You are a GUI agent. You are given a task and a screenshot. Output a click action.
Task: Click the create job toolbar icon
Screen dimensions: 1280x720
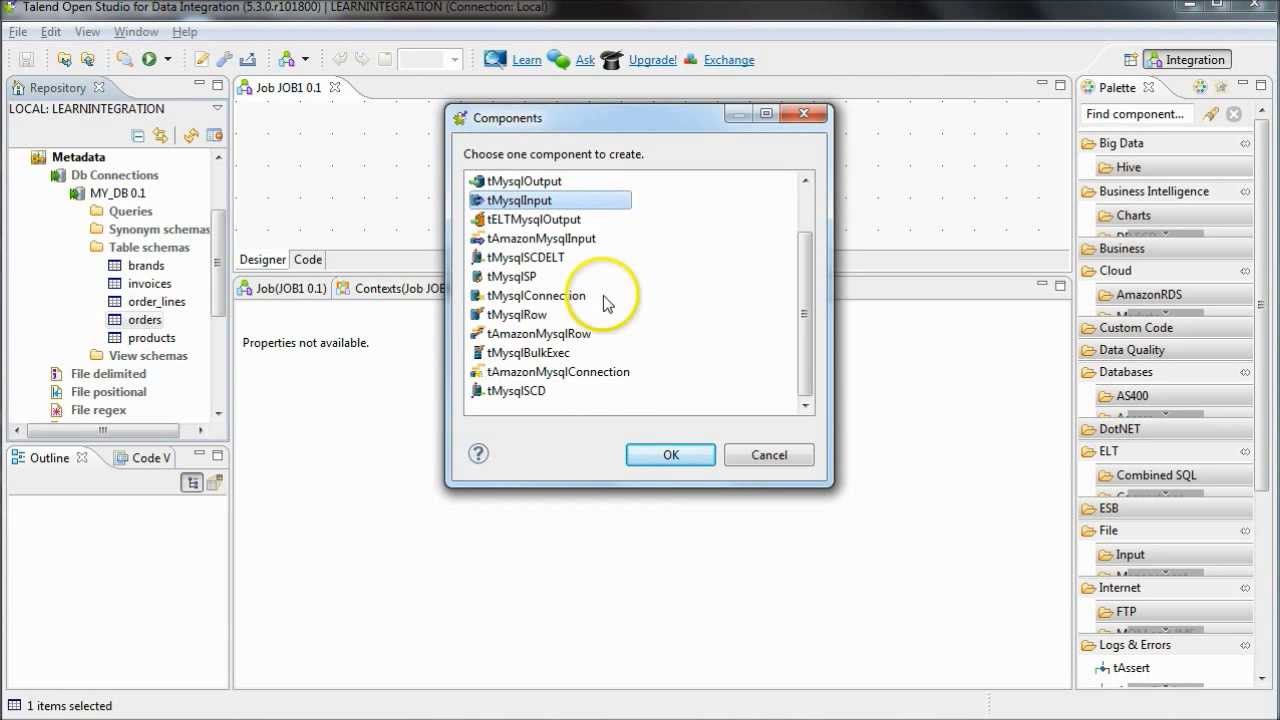point(287,60)
